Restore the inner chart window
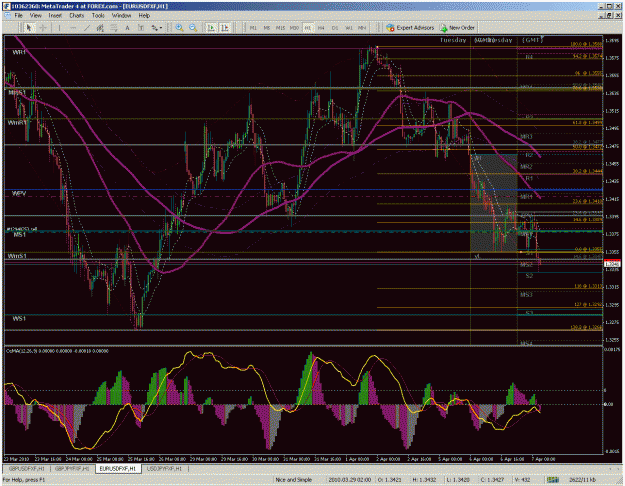Viewport: 625px width, 486px height. [x=609, y=16]
